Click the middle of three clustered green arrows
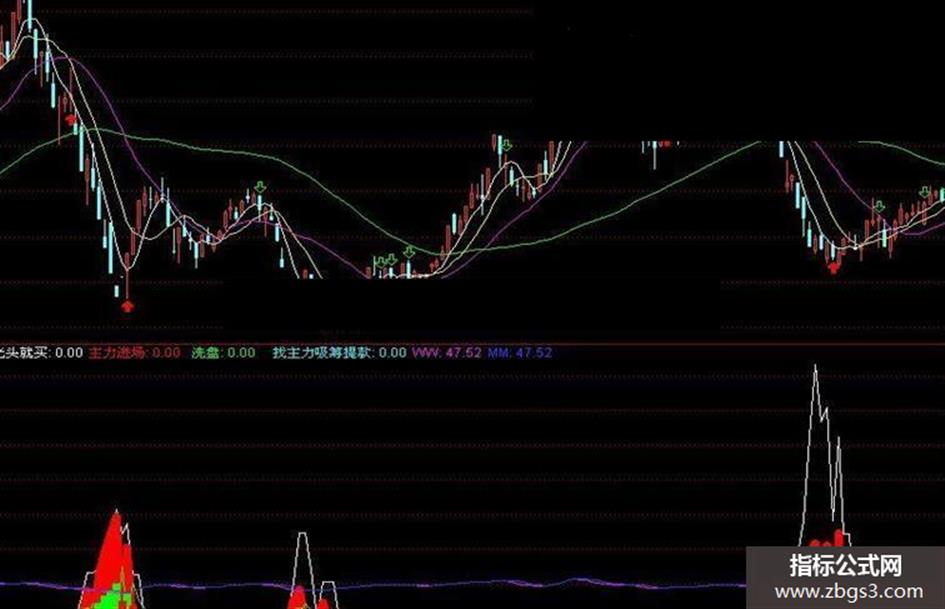The height and width of the screenshot is (609, 945). coord(392,259)
